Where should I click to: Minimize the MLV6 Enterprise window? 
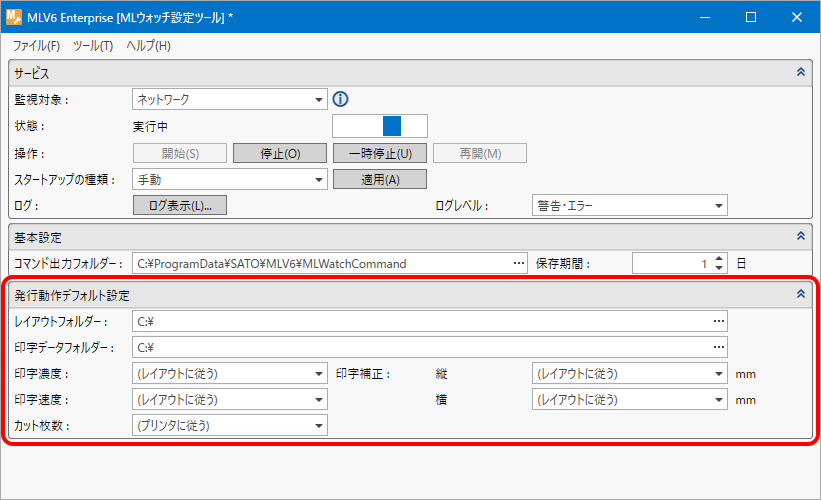(x=705, y=17)
